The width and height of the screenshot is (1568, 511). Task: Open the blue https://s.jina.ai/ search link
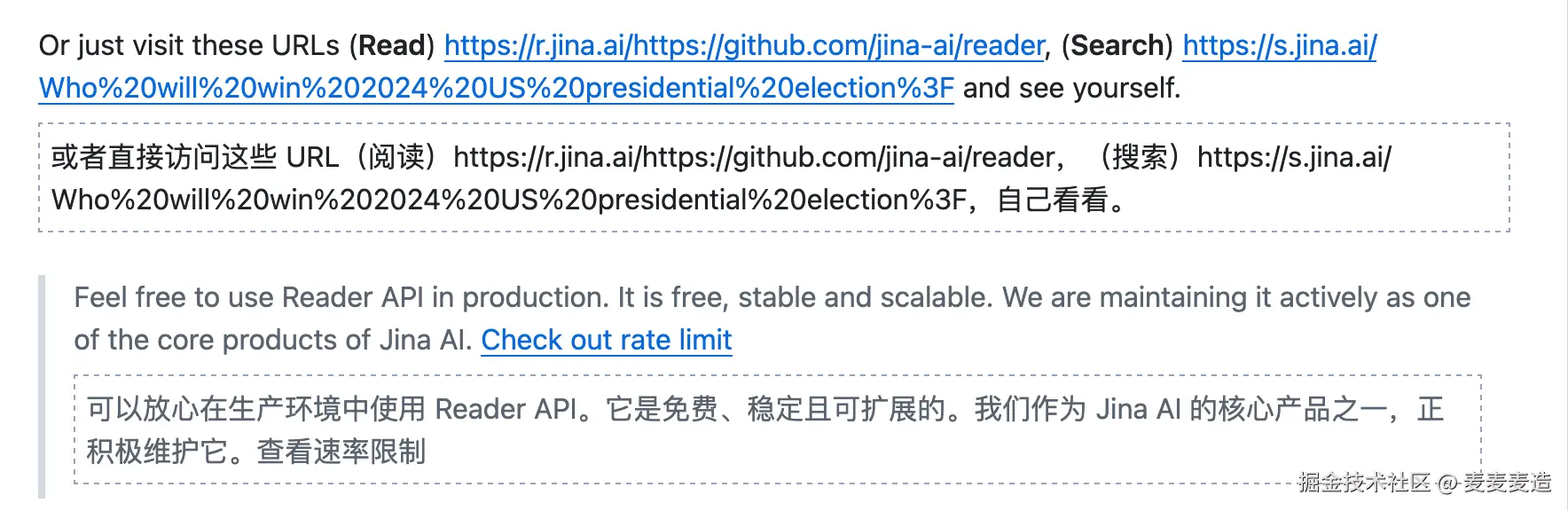tap(1279, 45)
